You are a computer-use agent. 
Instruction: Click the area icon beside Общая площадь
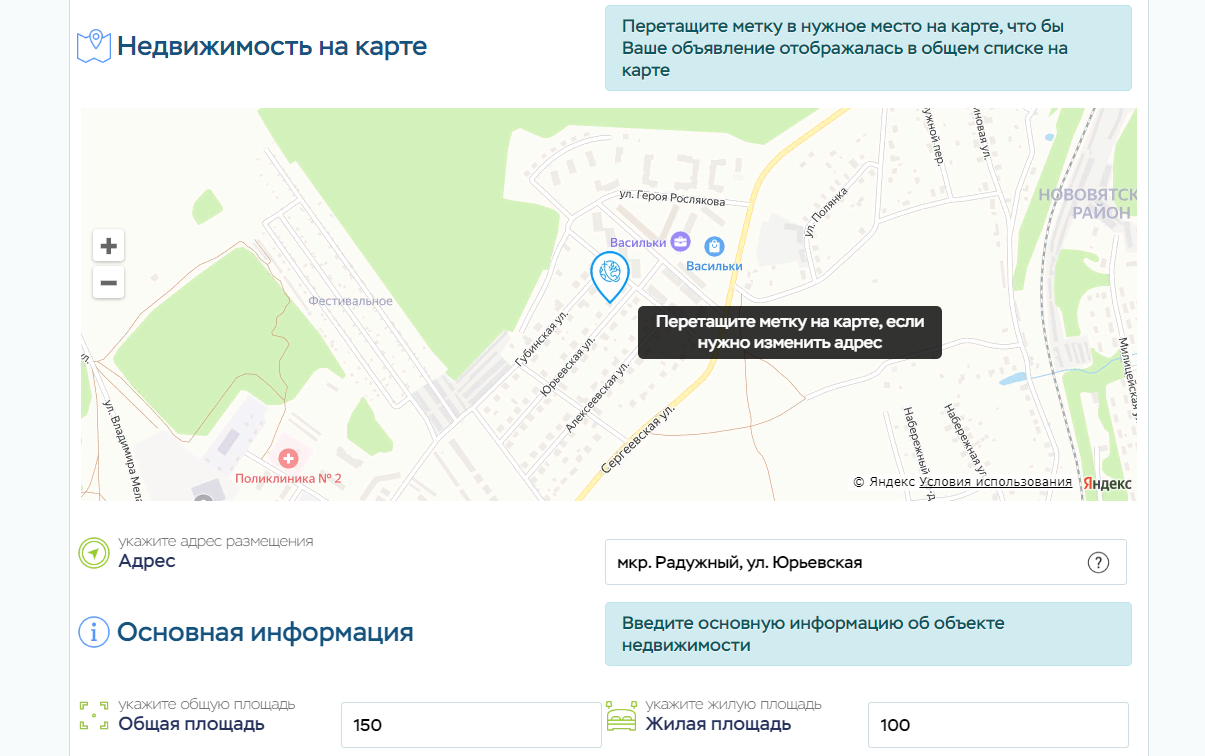[x=94, y=716]
